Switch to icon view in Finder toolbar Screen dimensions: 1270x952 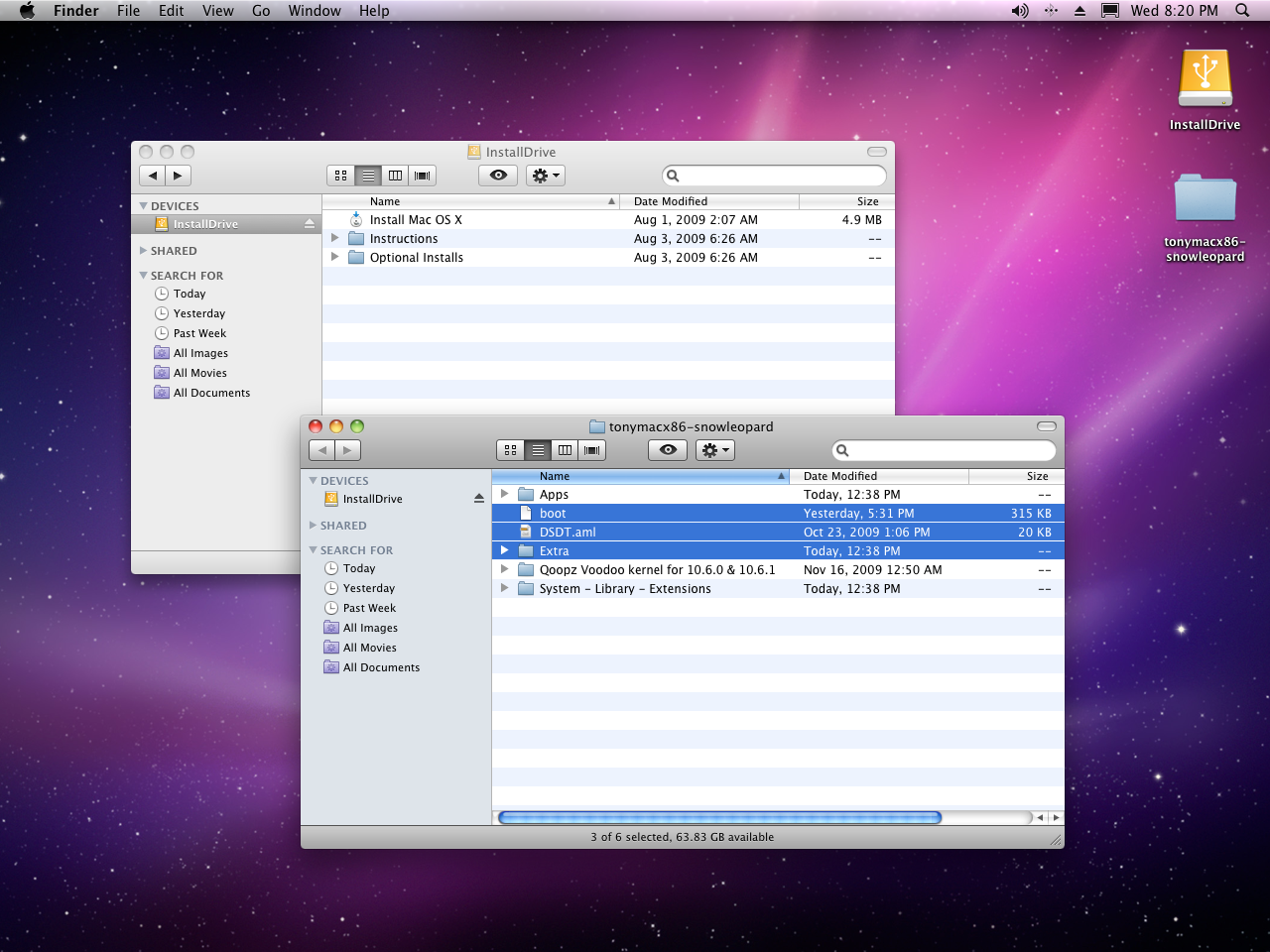click(x=510, y=449)
